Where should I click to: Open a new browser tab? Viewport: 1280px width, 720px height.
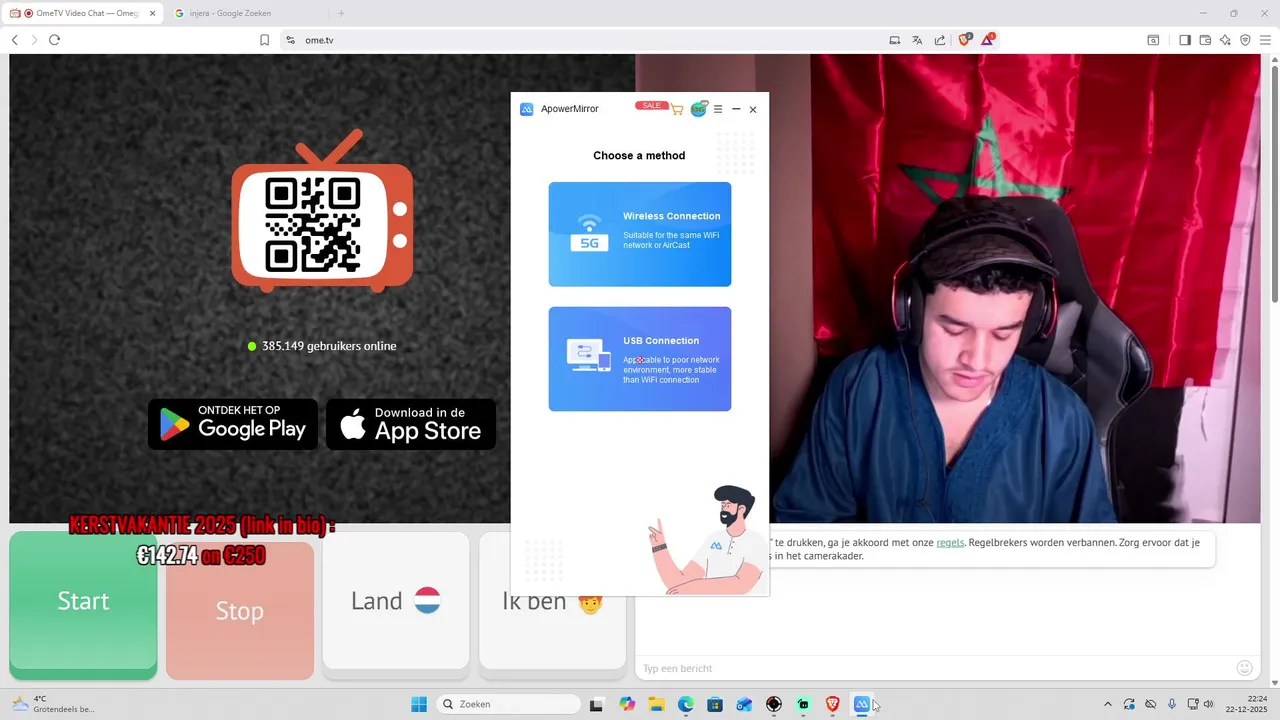point(341,13)
